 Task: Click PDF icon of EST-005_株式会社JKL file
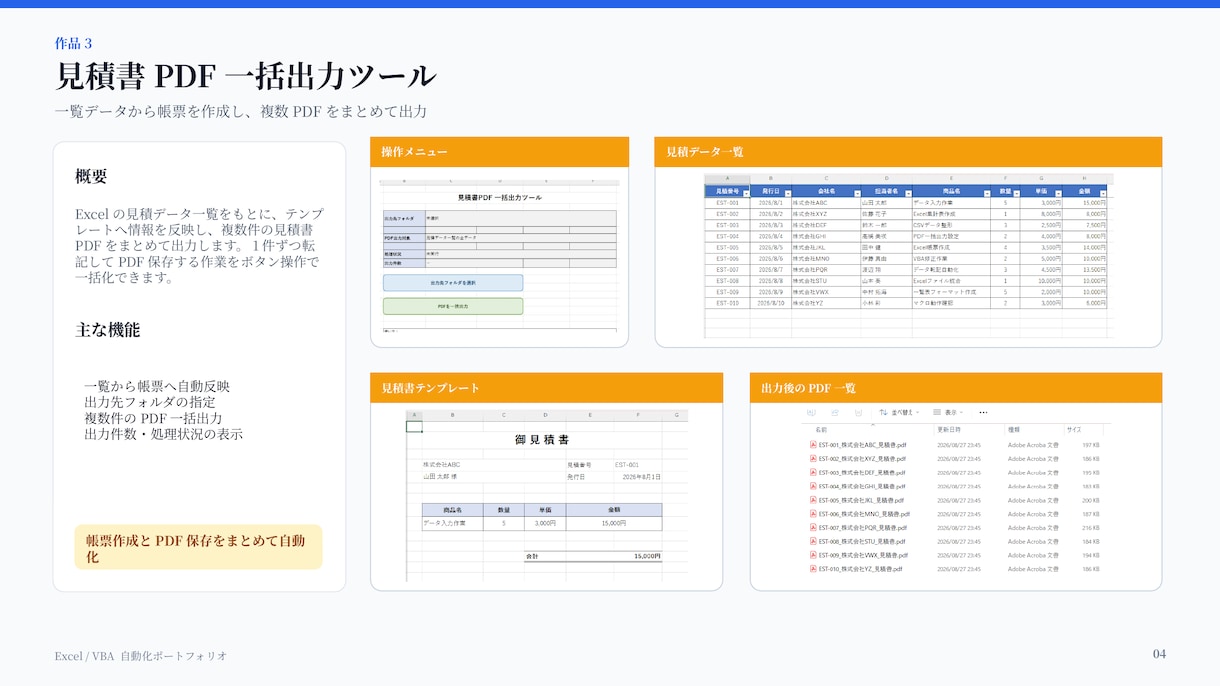pyautogui.click(x=813, y=500)
